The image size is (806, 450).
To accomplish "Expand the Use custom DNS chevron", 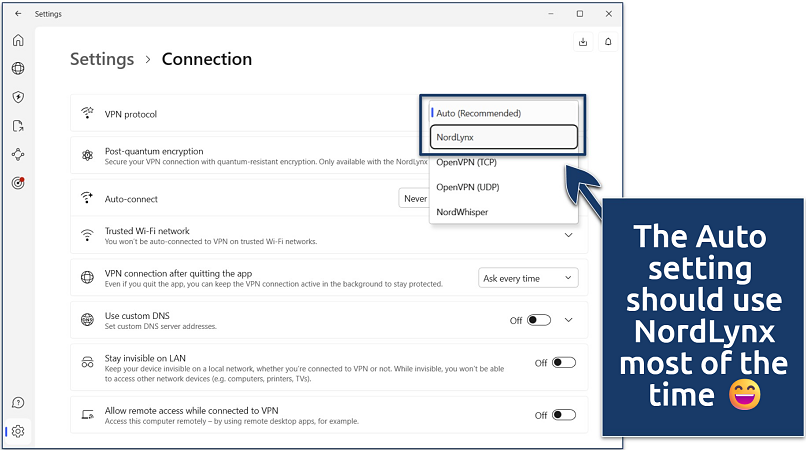I will click(x=569, y=320).
